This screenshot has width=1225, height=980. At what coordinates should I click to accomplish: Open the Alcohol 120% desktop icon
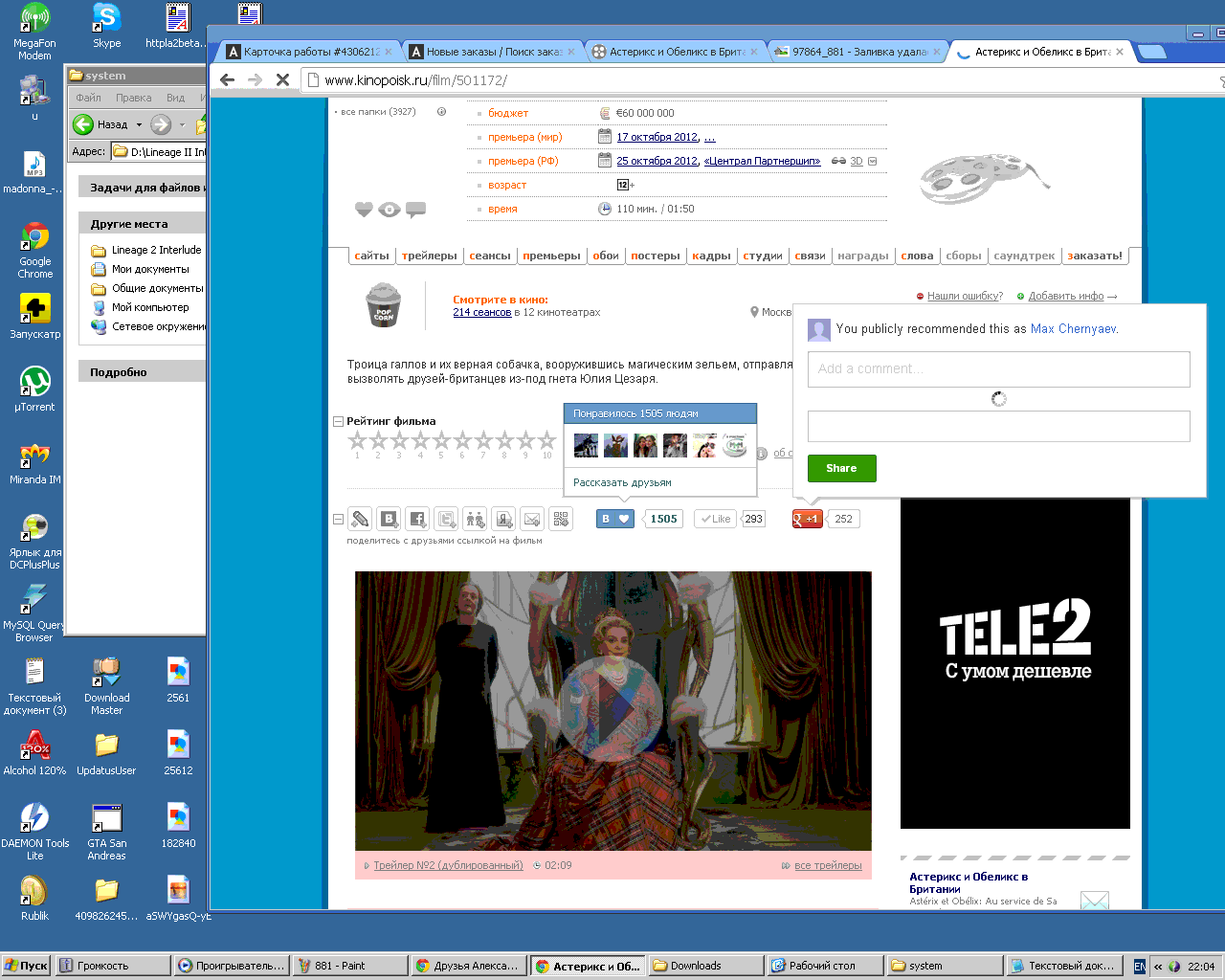tap(35, 752)
